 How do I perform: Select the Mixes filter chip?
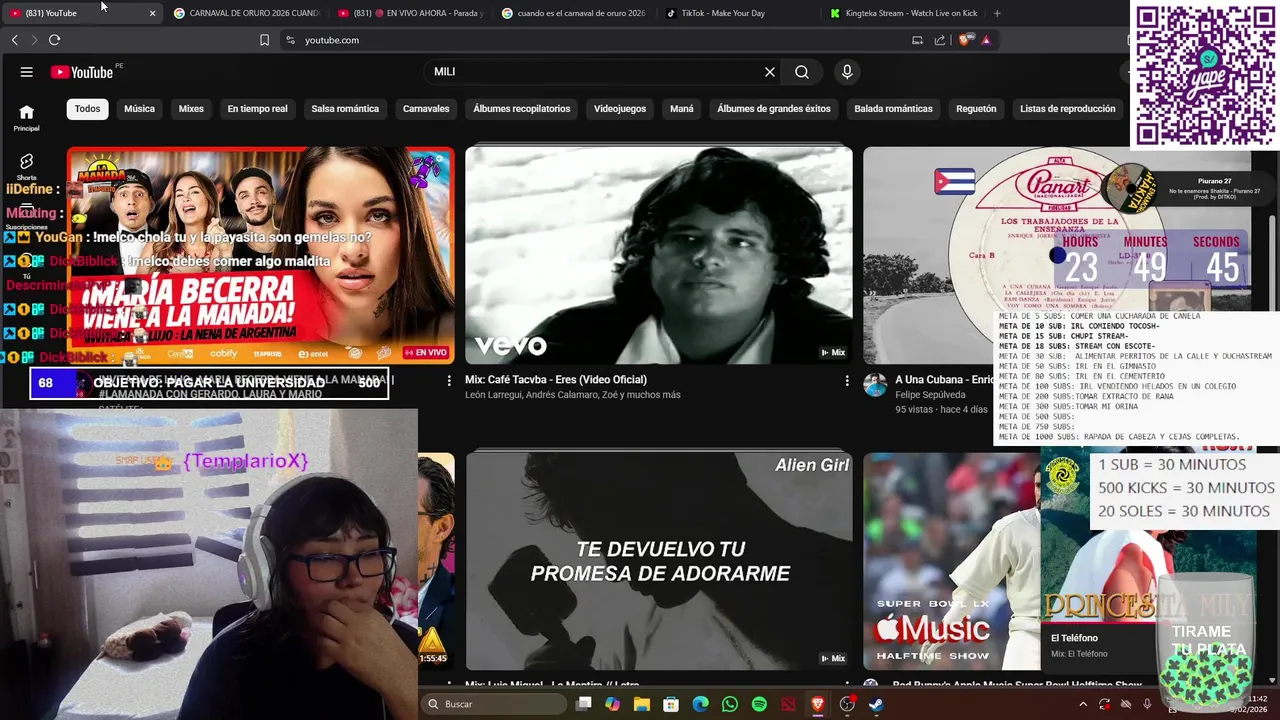(x=191, y=109)
